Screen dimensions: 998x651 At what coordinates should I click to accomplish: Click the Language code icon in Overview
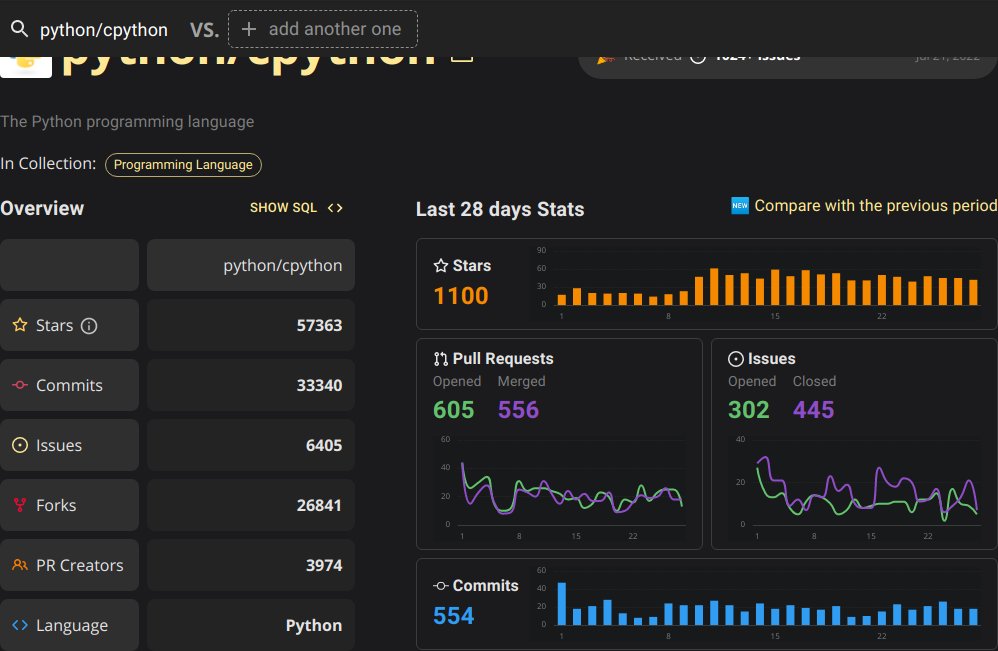pyautogui.click(x=20, y=625)
